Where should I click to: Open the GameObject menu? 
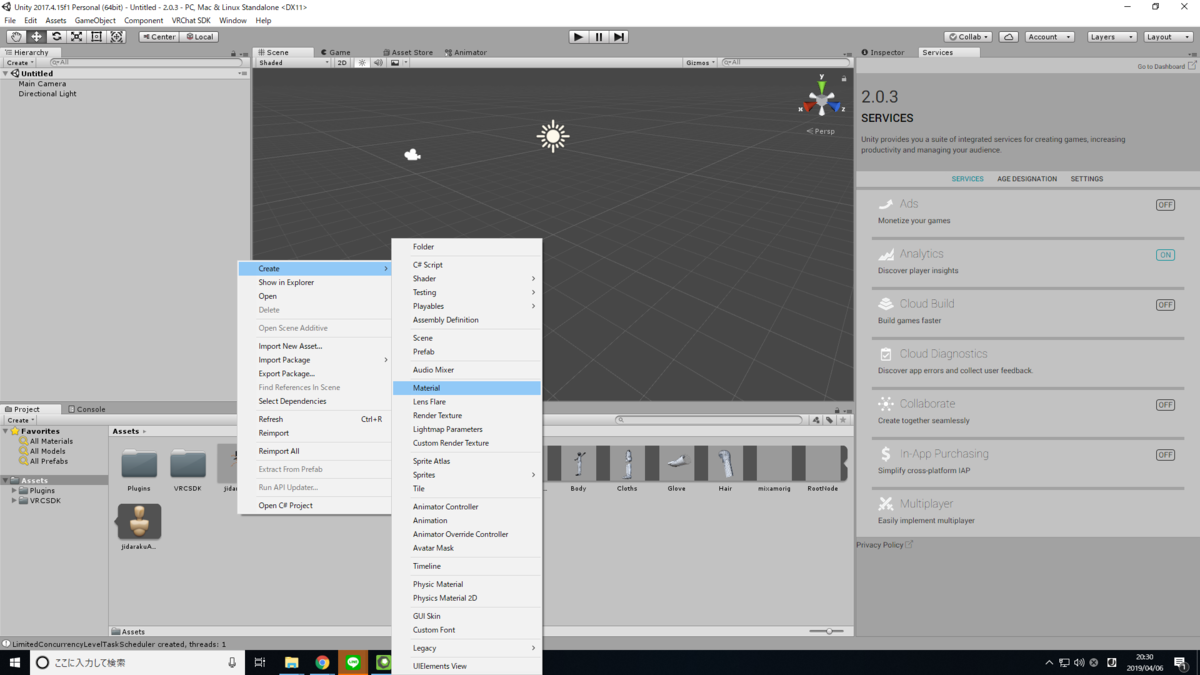95,20
